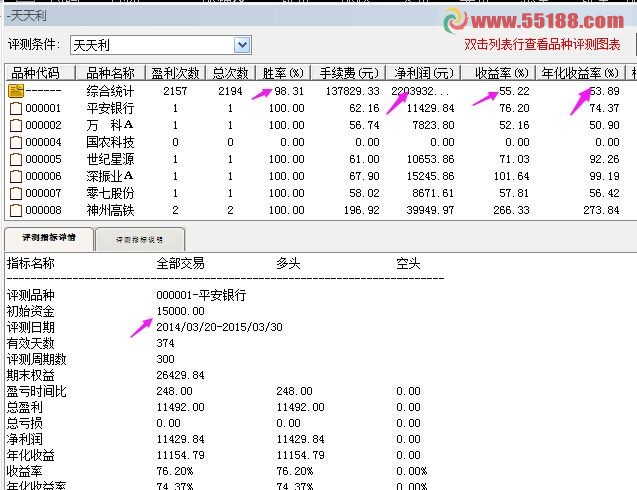The height and width of the screenshot is (490, 637).
Task: Click stock code 000004
Action: (x=43, y=142)
